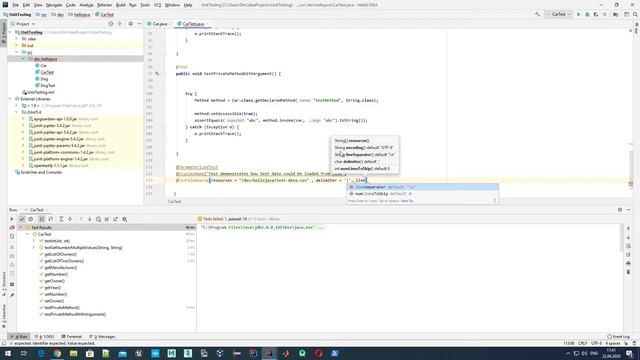Expand testGetNumberMultipleValues test node

tap(34, 248)
